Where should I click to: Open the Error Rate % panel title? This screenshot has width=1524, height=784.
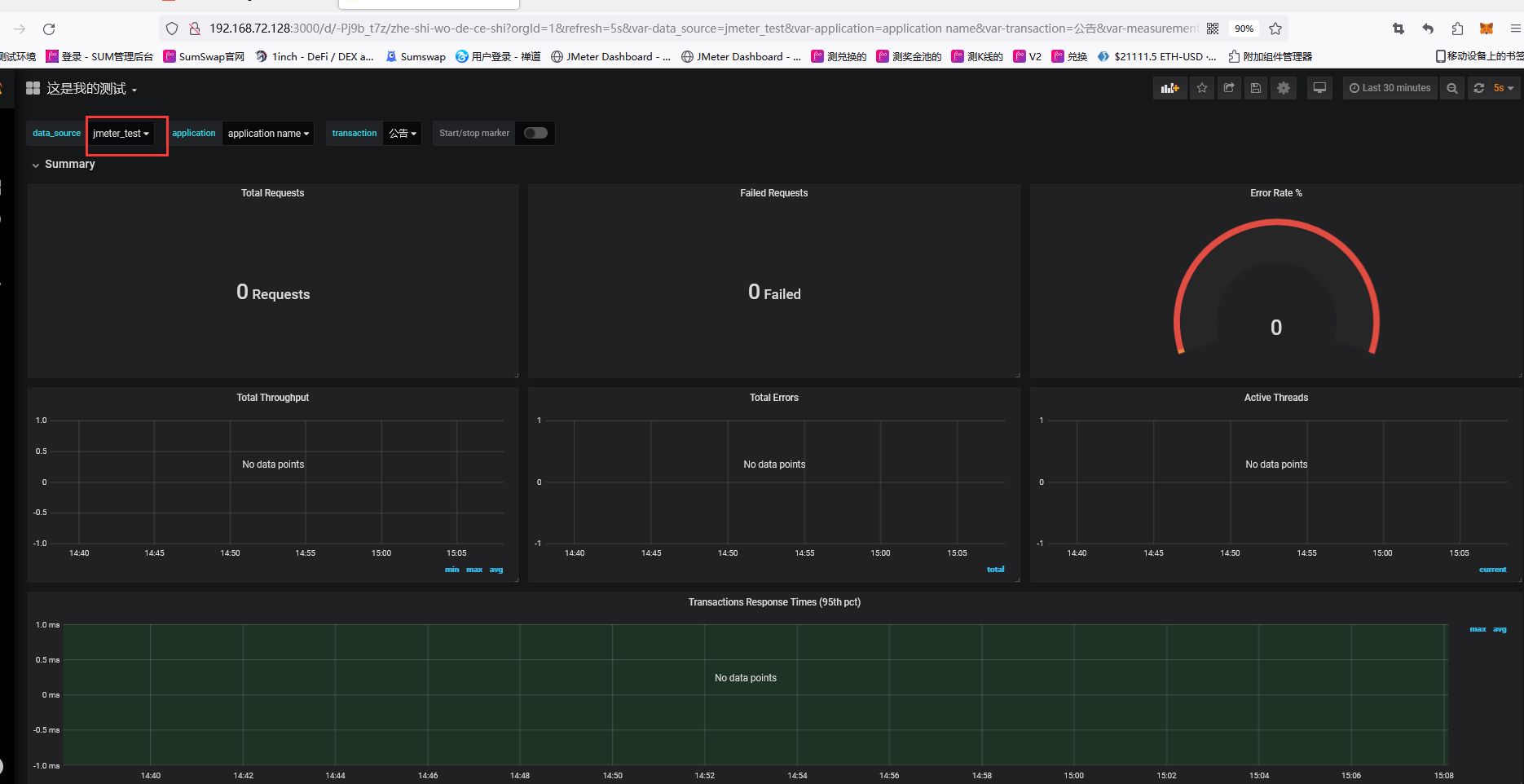click(1276, 193)
